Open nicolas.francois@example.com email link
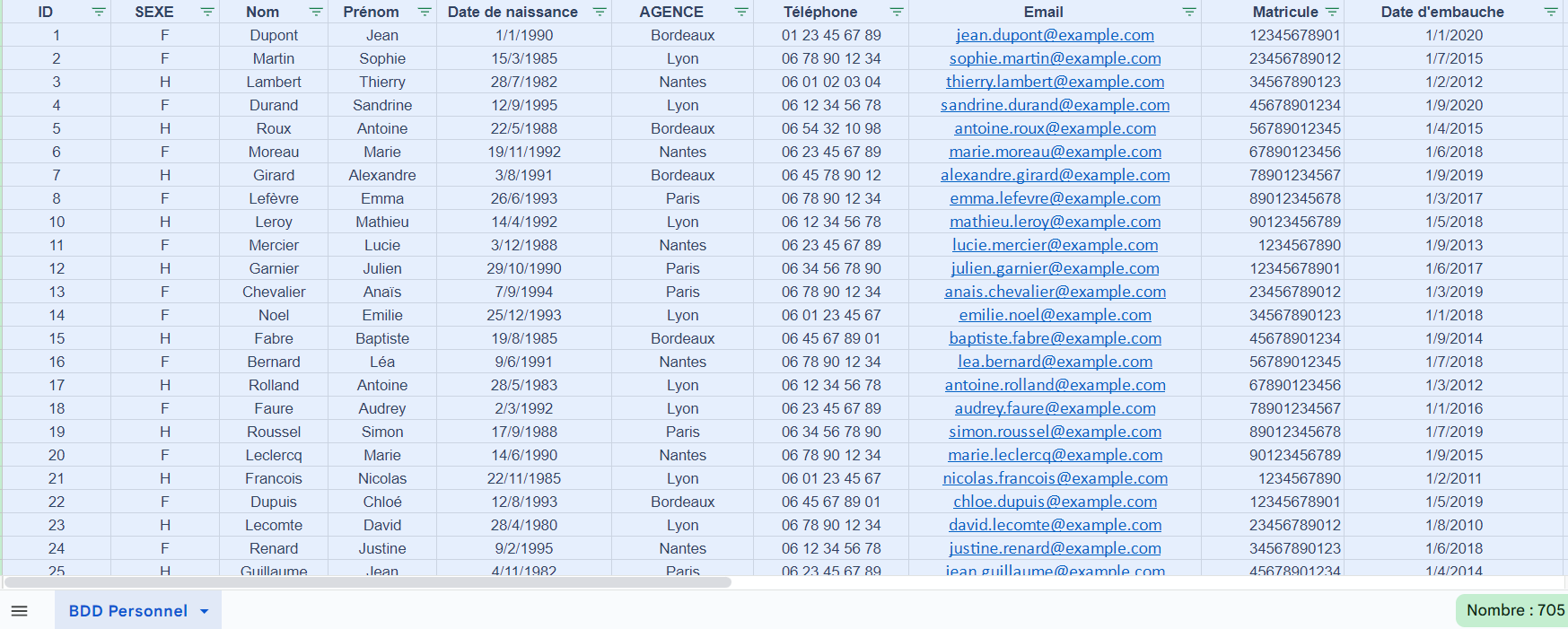Viewport: 1568px width, 629px height. click(1055, 478)
